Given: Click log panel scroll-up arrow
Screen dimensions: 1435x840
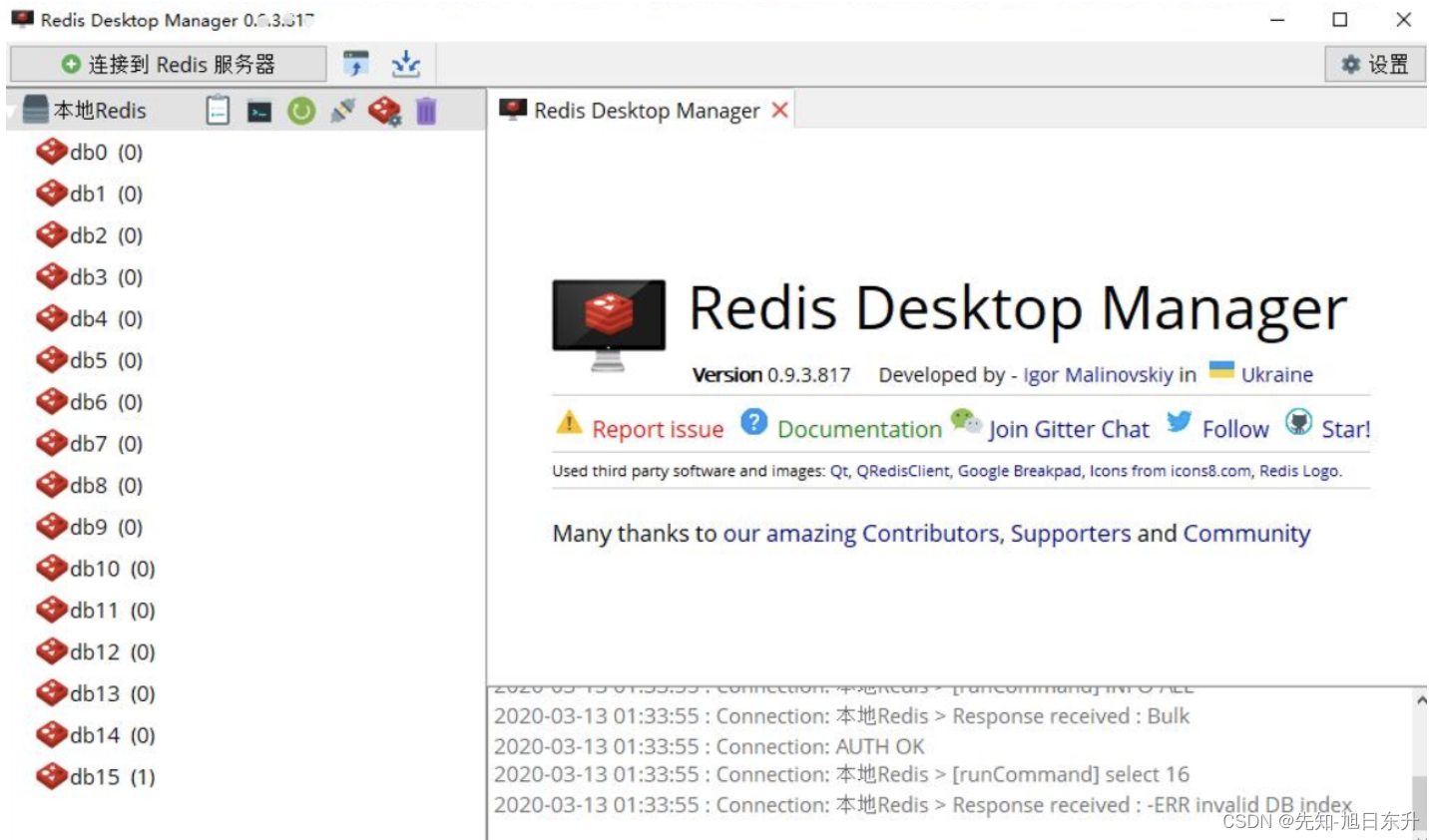Looking at the screenshot, I should [x=1419, y=700].
